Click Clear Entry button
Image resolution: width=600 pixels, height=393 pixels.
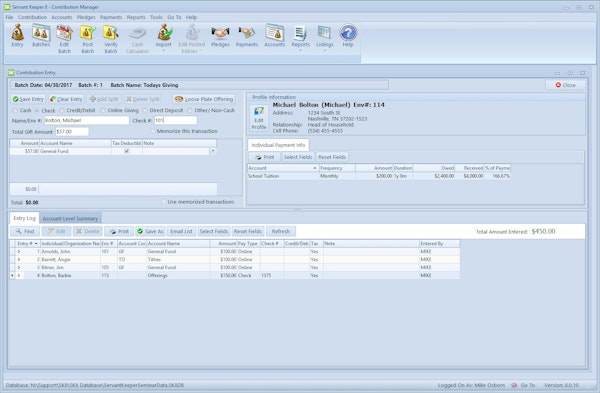coord(66,99)
